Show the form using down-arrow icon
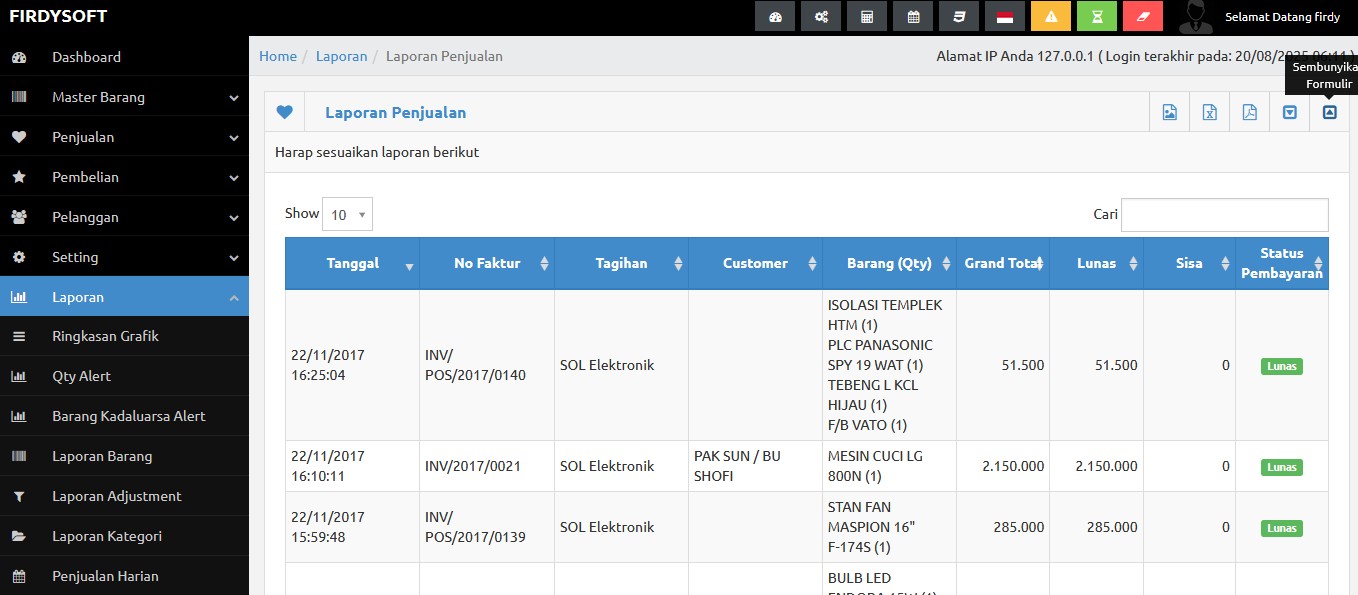1358x595 pixels. [1289, 113]
